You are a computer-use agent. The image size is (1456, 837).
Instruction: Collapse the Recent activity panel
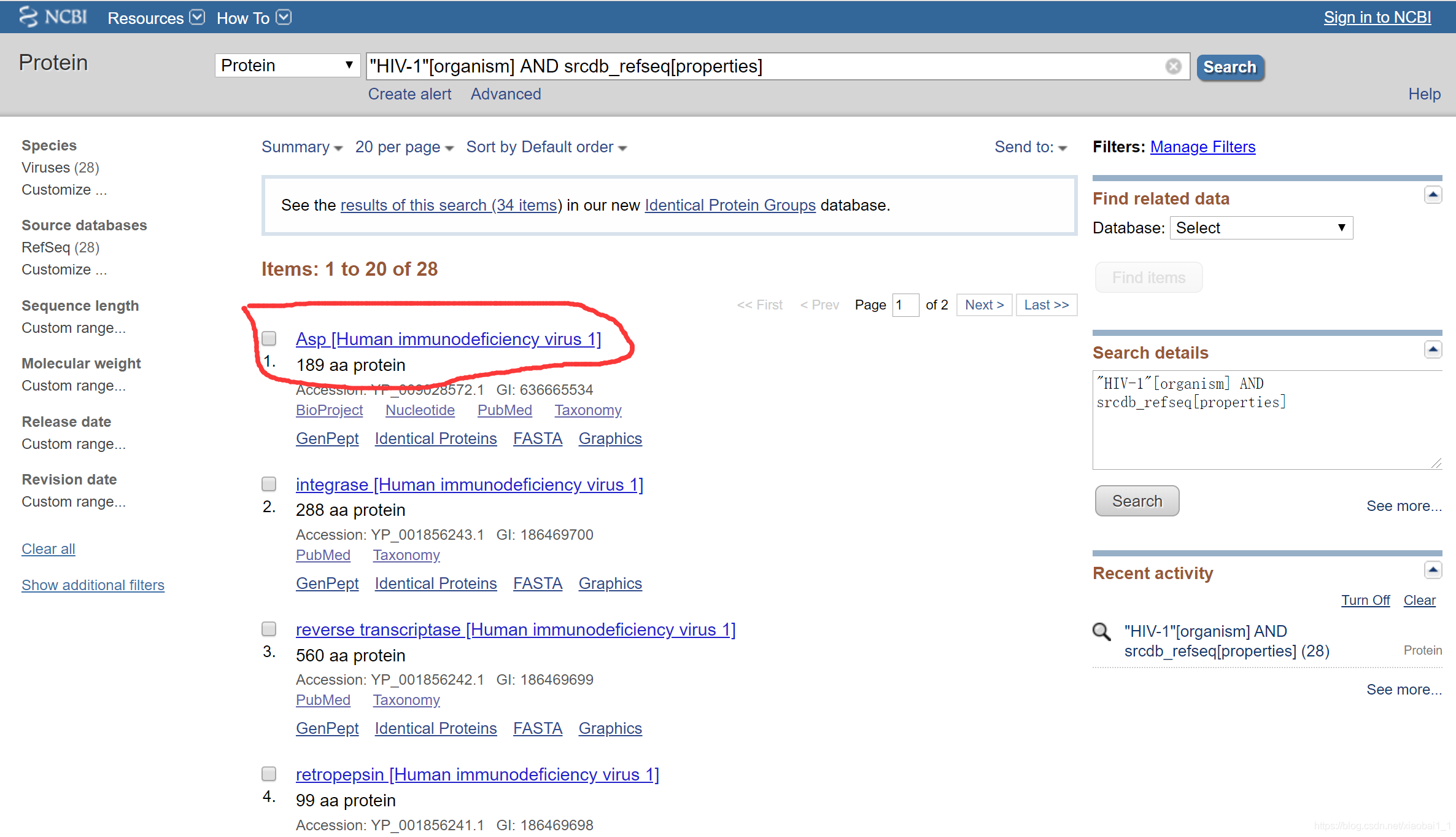1433,570
